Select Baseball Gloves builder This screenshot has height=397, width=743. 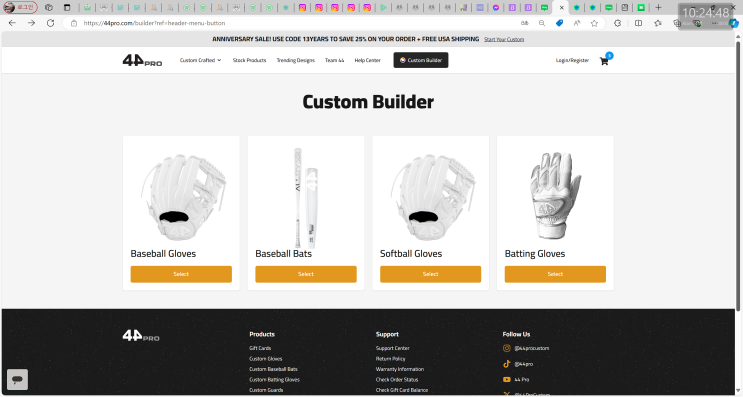(181, 274)
